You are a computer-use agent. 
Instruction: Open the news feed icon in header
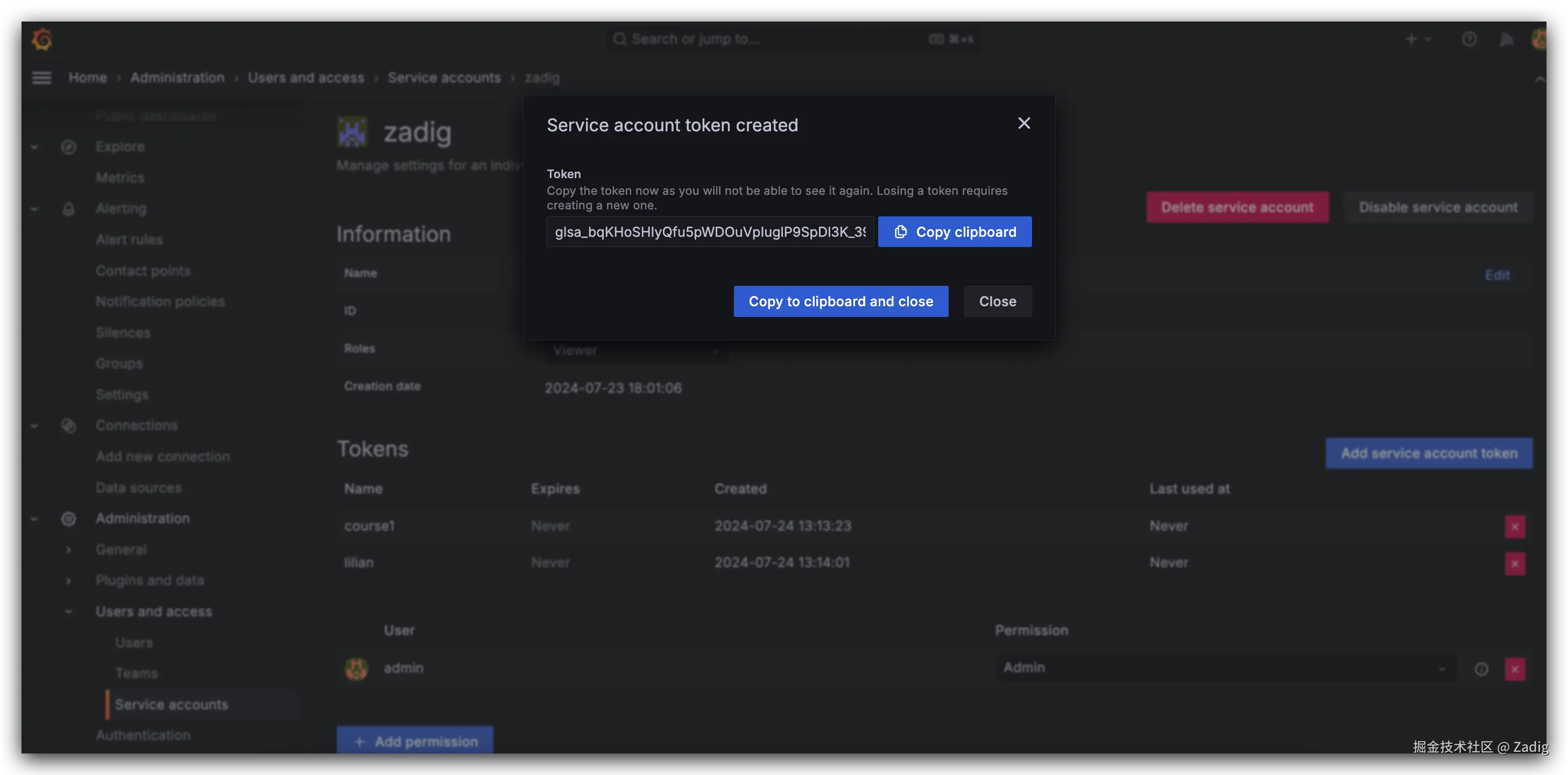[1506, 40]
